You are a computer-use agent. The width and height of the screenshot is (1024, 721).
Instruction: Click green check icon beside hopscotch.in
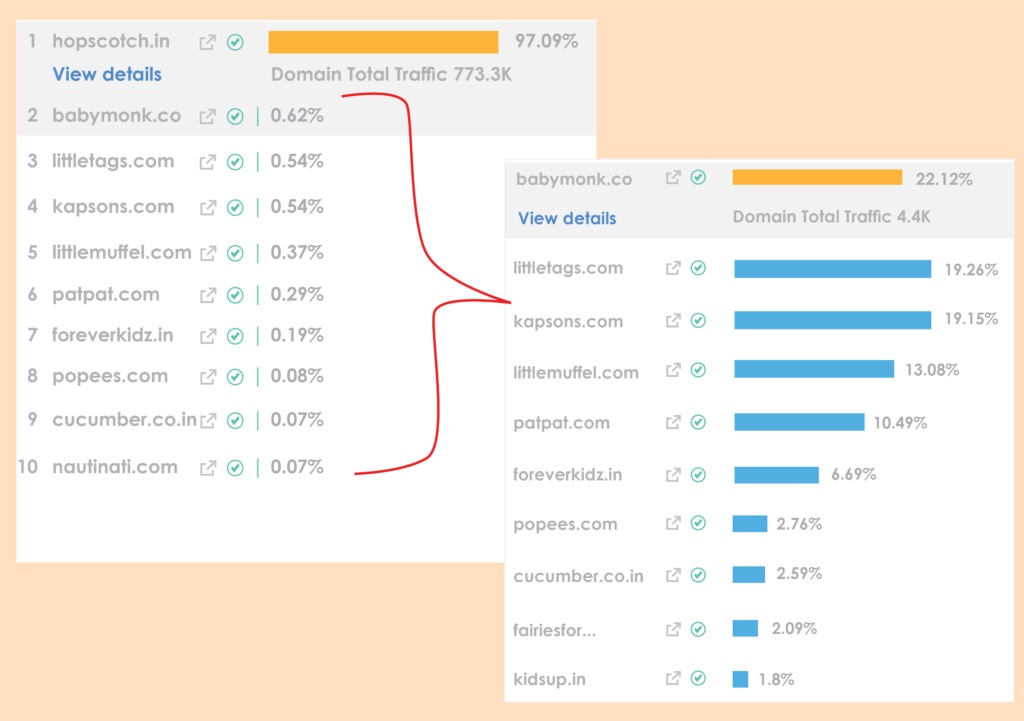point(235,42)
